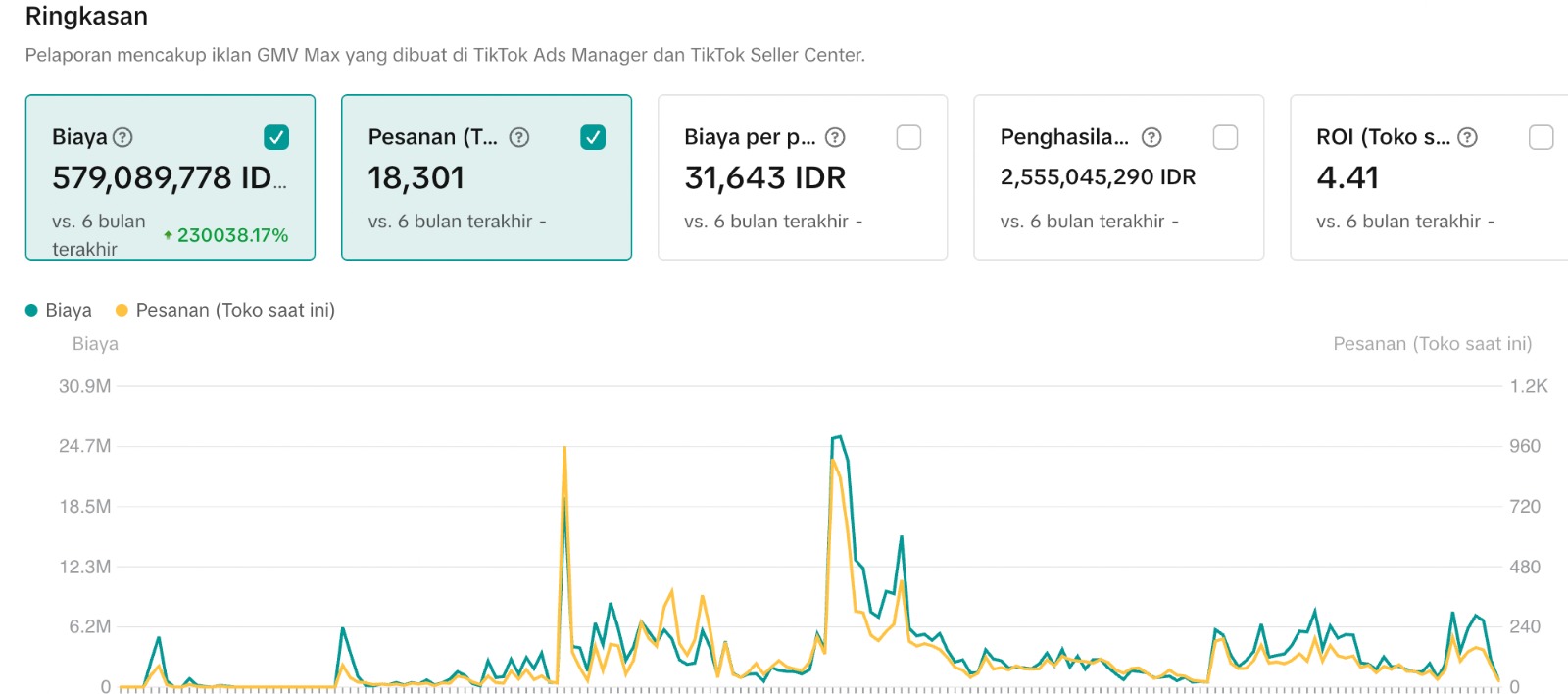This screenshot has width=1568, height=694.
Task: Click the 18,301 Pesanan value
Action: click(x=416, y=177)
